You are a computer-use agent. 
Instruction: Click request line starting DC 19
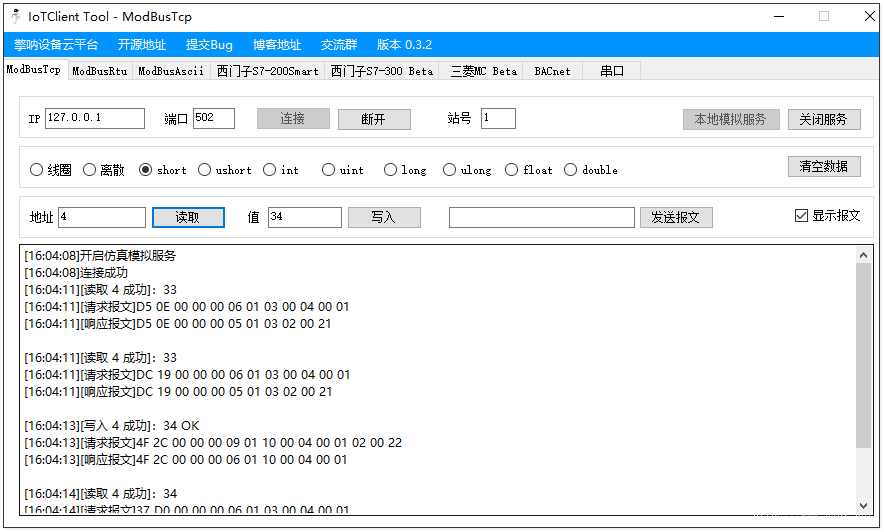(187, 375)
